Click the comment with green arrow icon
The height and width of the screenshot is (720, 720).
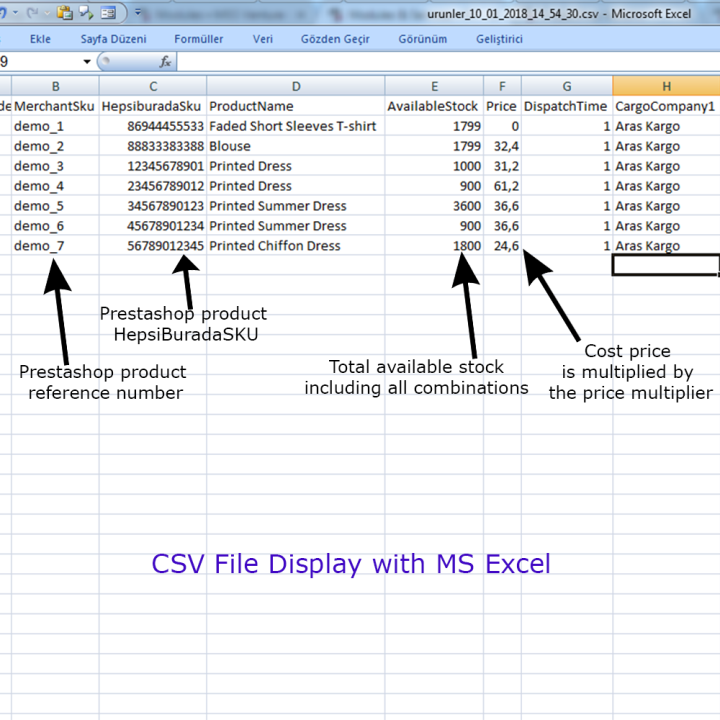click(86, 13)
